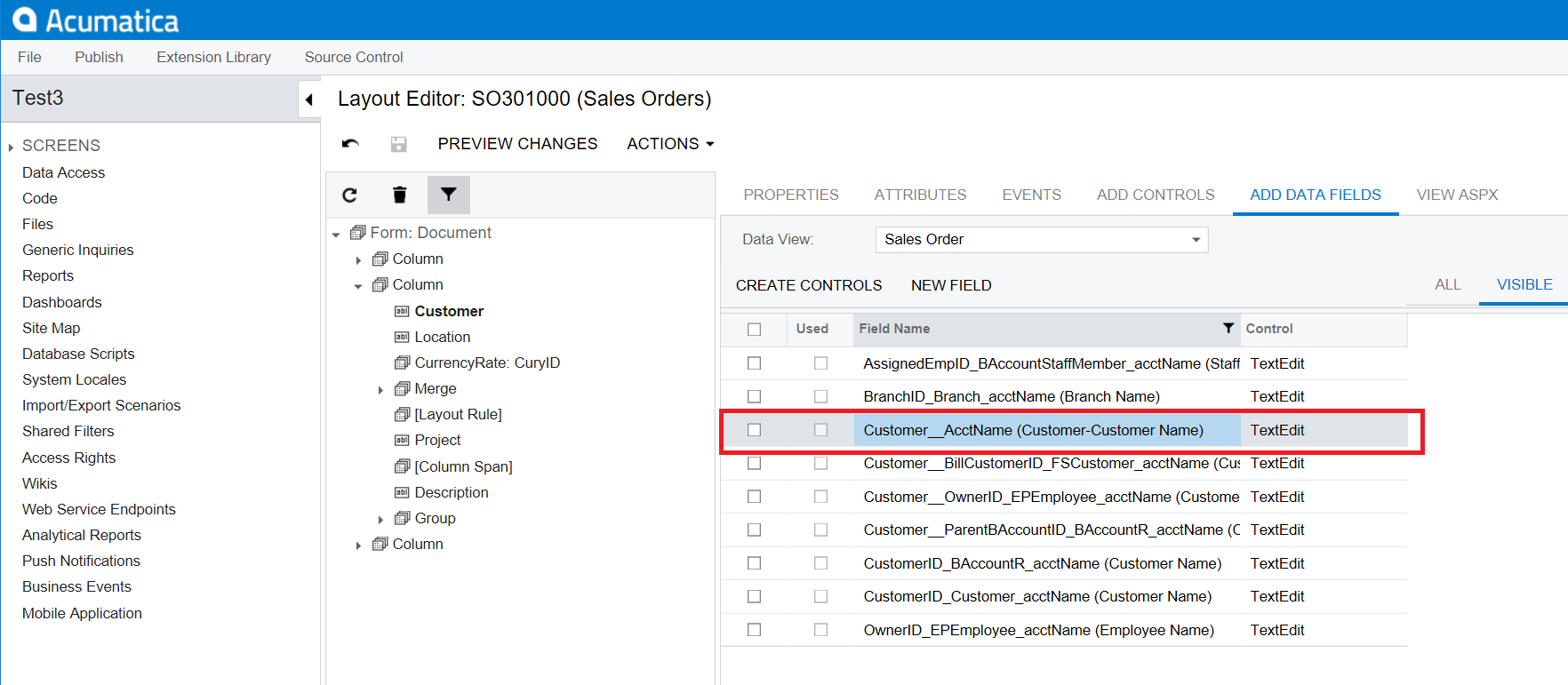Open Generic Inquiries in sidebar
Viewport: 1568px width, 685px height.
[x=78, y=250]
